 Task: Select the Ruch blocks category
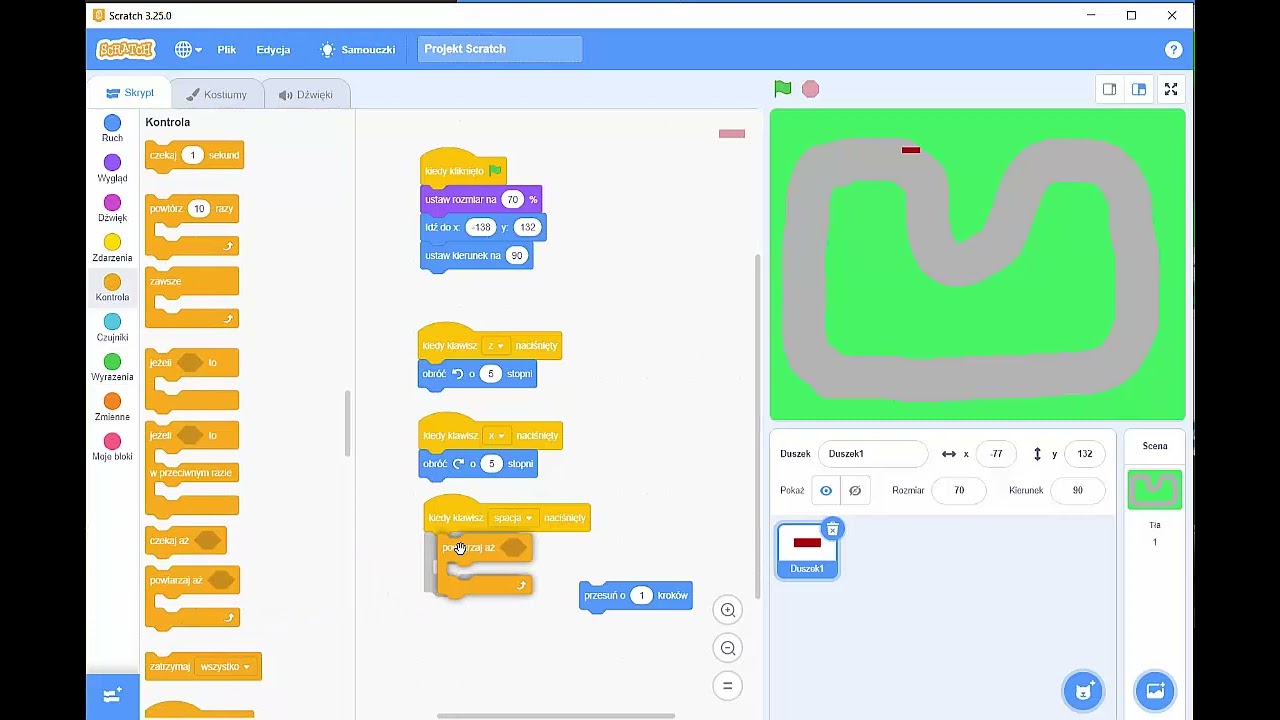[112, 129]
